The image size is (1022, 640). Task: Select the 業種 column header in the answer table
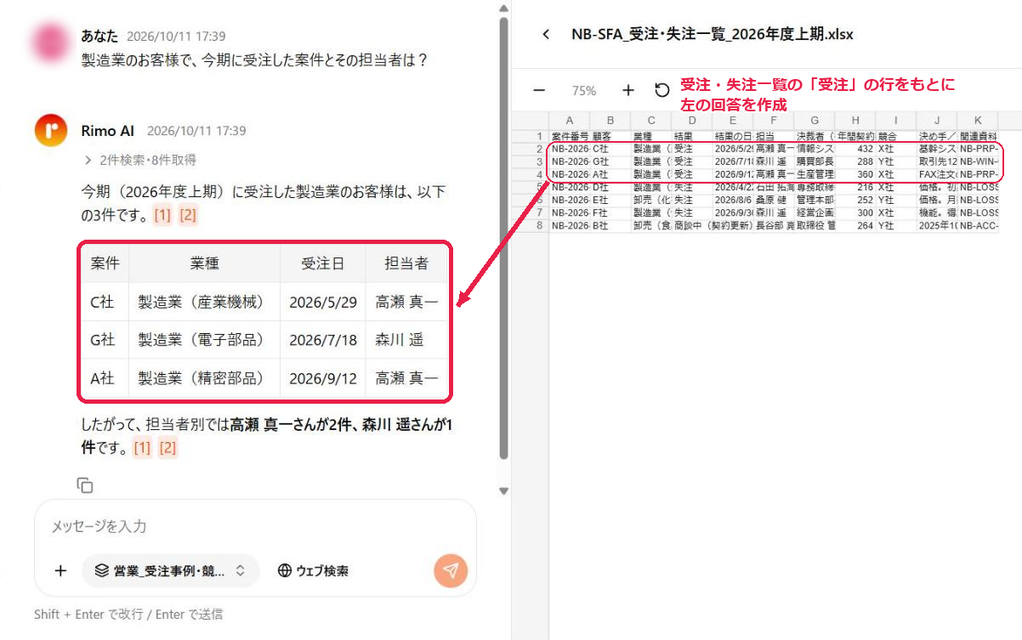(205, 263)
